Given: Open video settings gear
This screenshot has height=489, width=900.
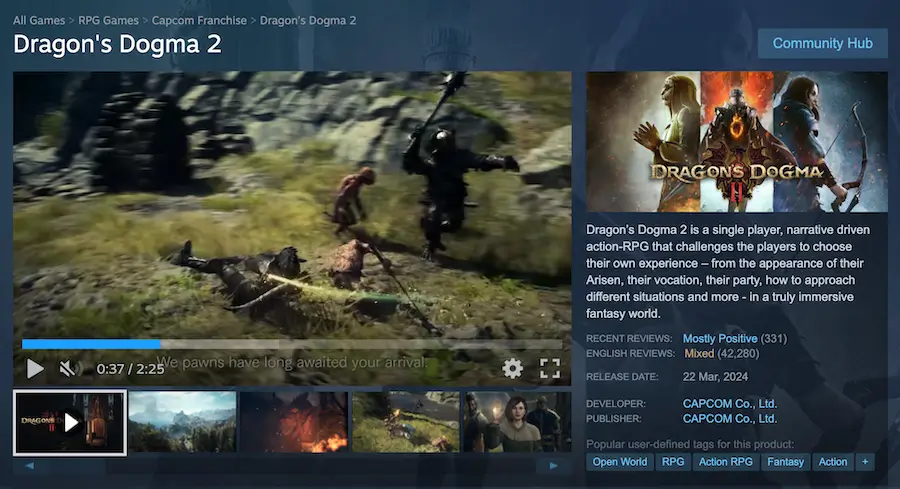Looking at the screenshot, I should [512, 368].
